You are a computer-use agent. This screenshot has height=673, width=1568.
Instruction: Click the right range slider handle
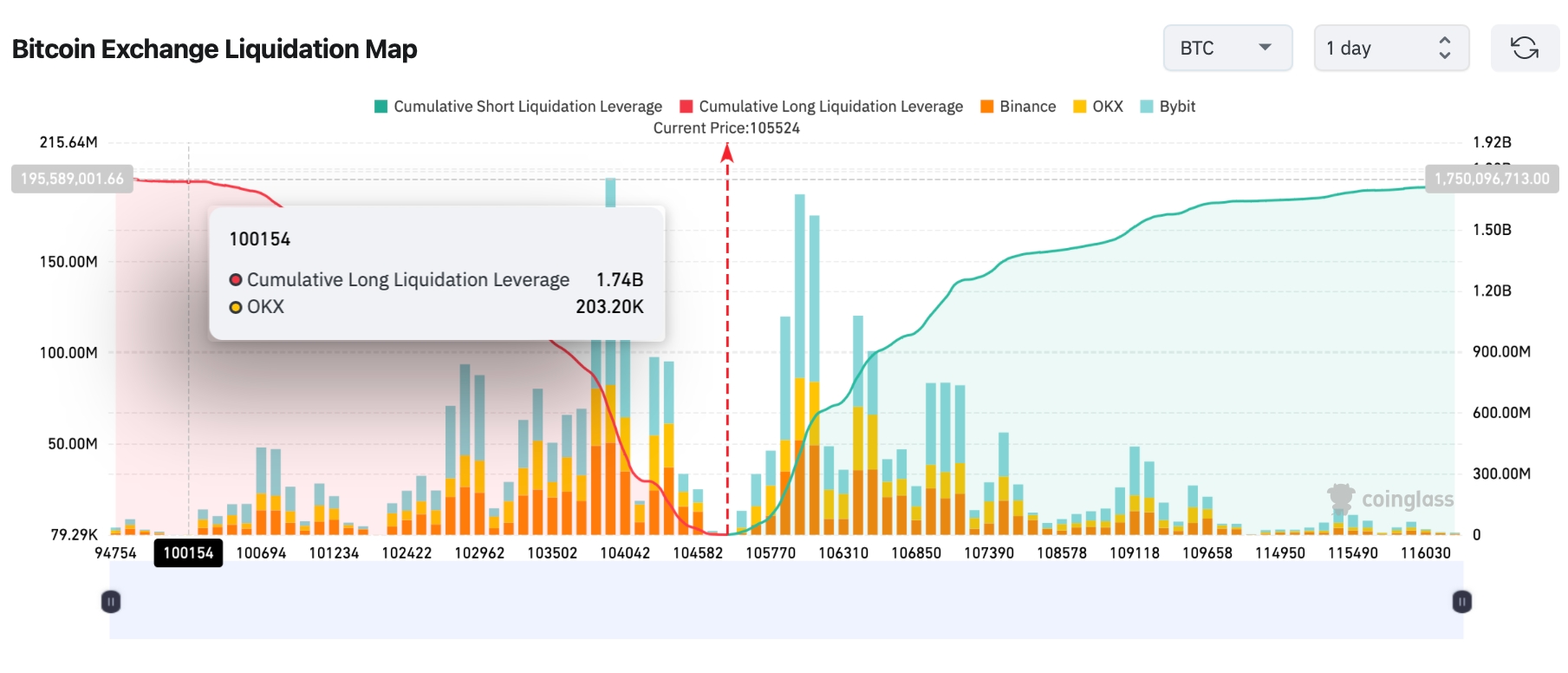click(x=1461, y=602)
